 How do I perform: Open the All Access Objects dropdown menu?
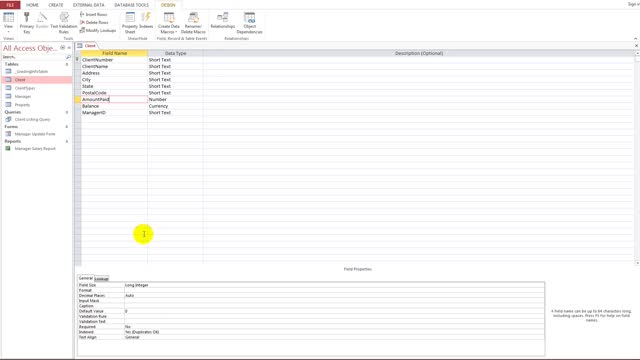tap(62, 48)
